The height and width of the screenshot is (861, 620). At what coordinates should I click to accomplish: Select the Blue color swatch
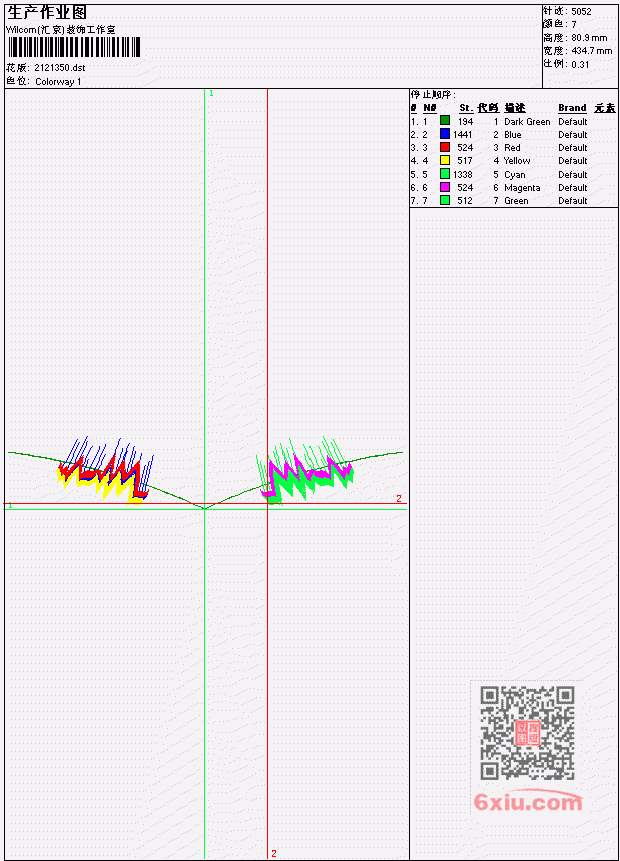click(x=445, y=134)
